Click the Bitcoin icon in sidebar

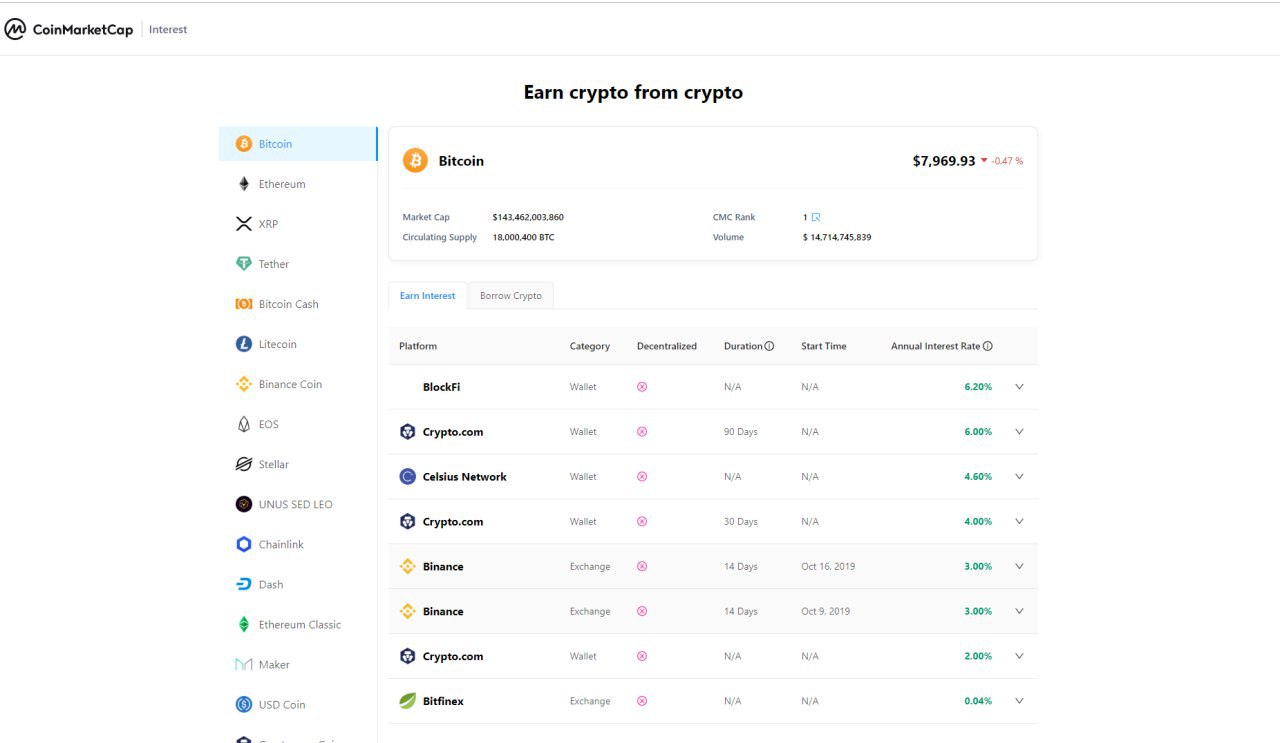(244, 144)
